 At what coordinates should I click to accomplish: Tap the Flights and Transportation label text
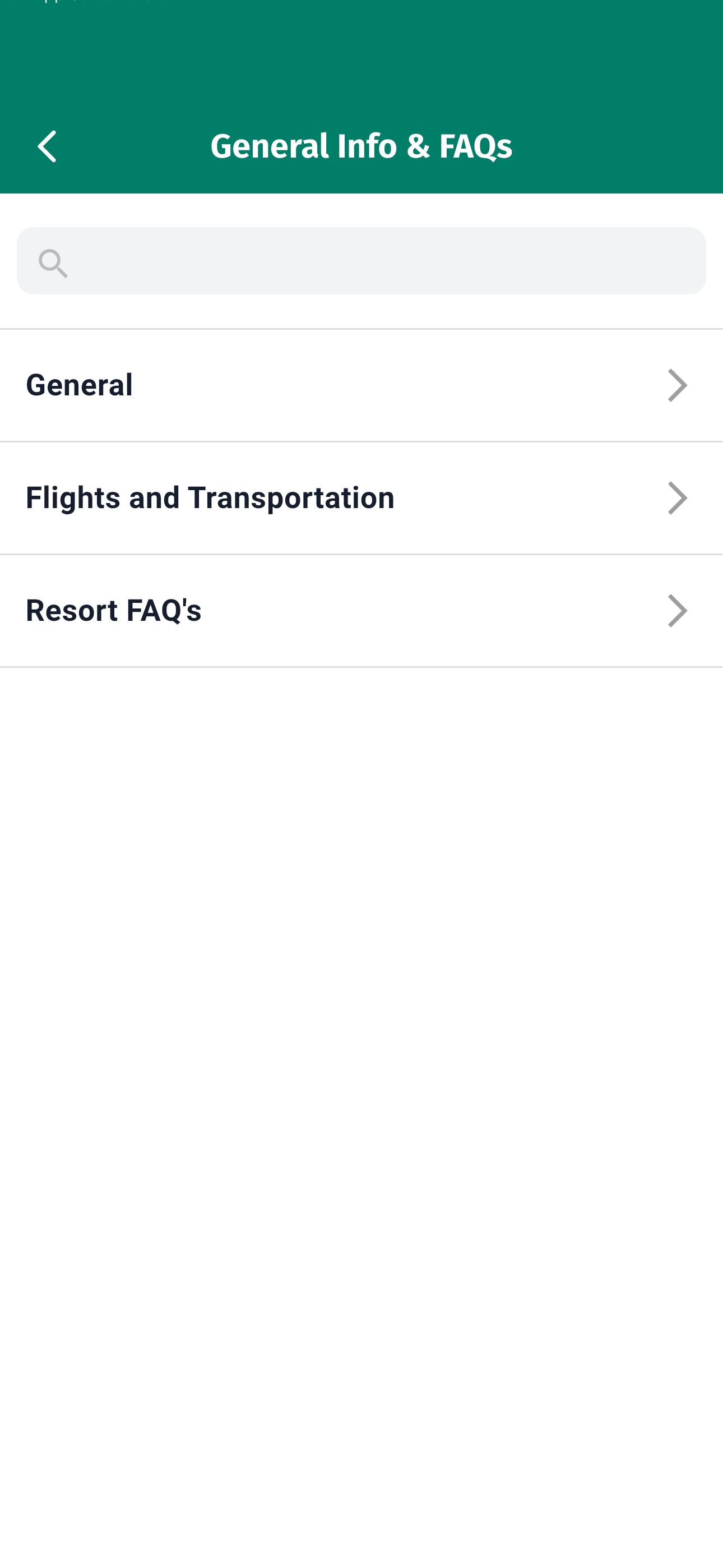210,498
